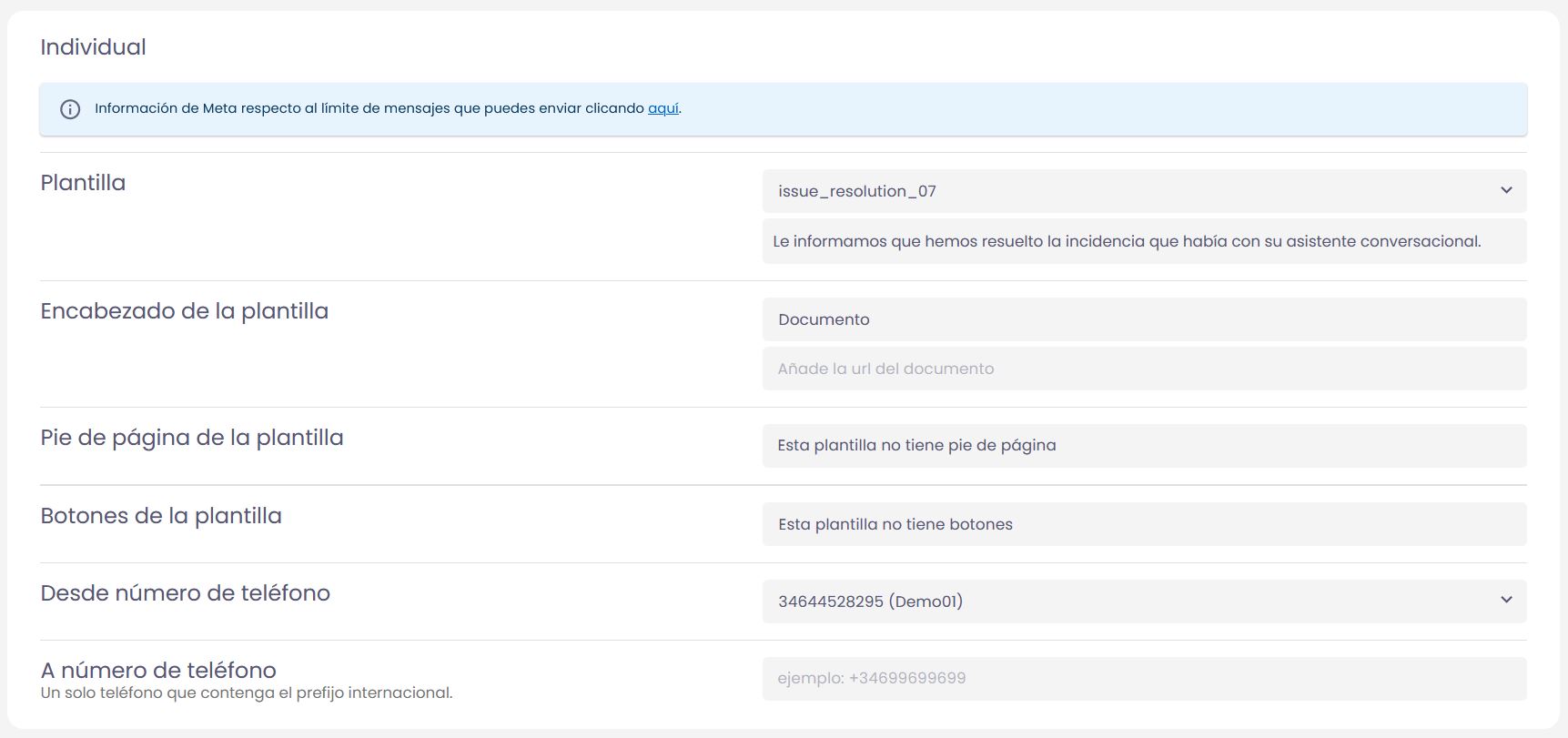The image size is (1568, 738).
Task: Open the issue_resolution_07 template dropdown
Action: tap(1128, 191)
